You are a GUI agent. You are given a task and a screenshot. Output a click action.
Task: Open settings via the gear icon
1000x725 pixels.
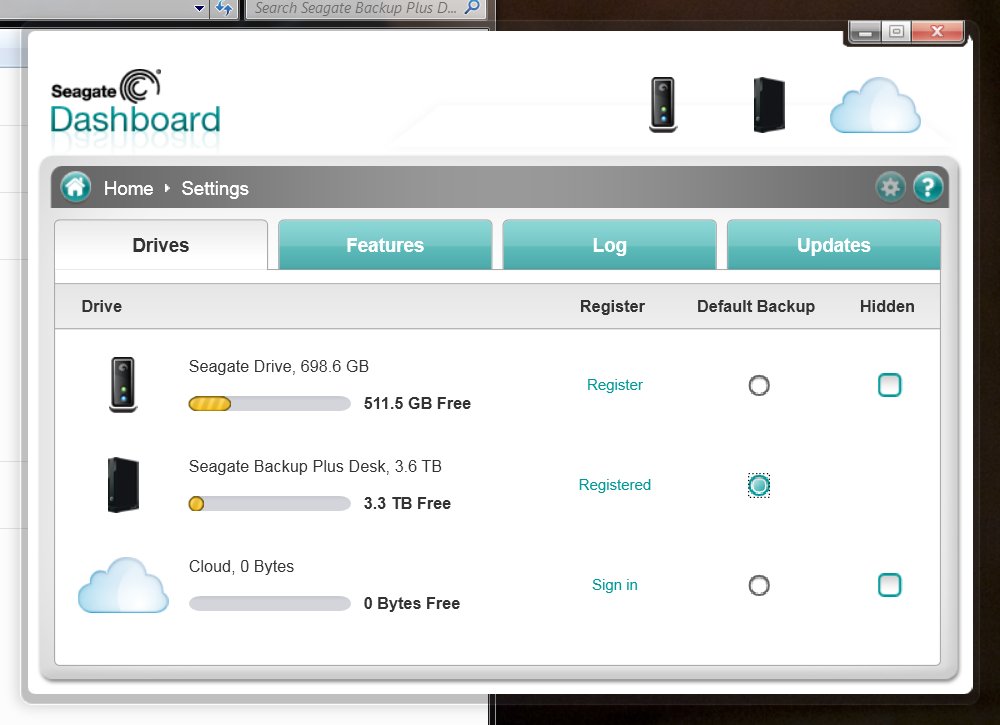(x=890, y=187)
